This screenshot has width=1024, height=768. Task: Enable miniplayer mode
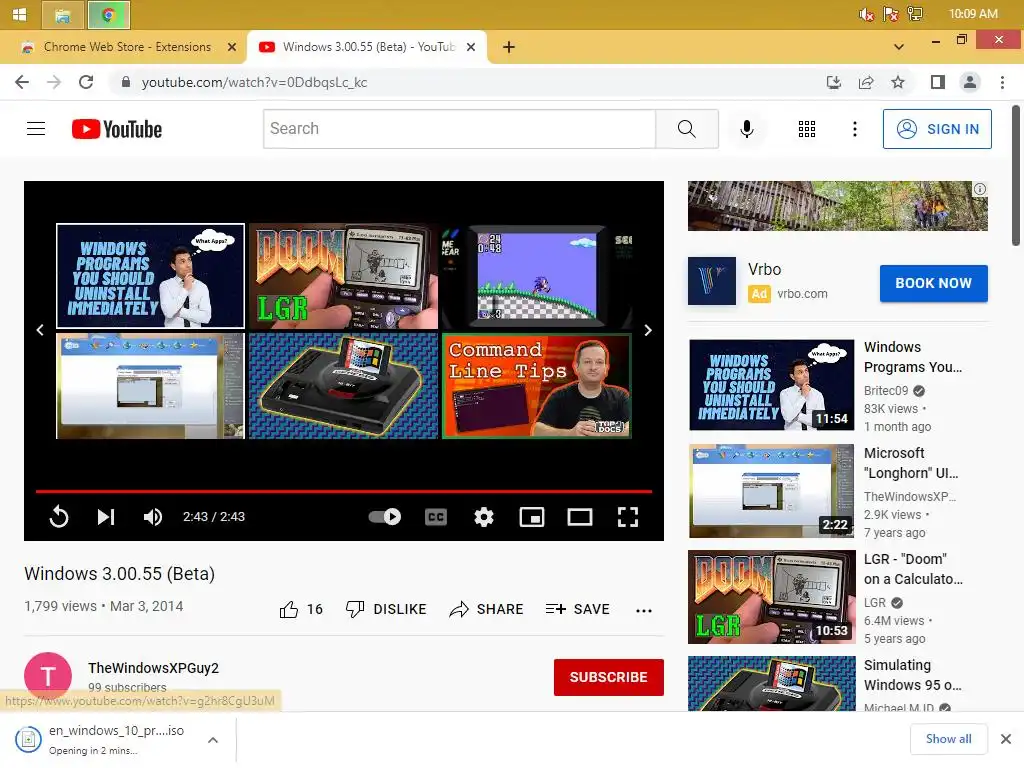[532, 517]
